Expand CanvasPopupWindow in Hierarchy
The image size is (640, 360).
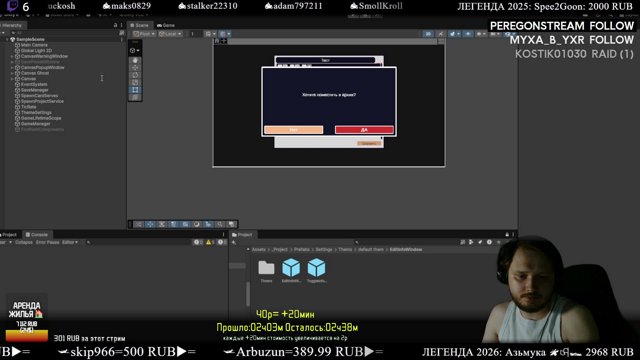12,68
